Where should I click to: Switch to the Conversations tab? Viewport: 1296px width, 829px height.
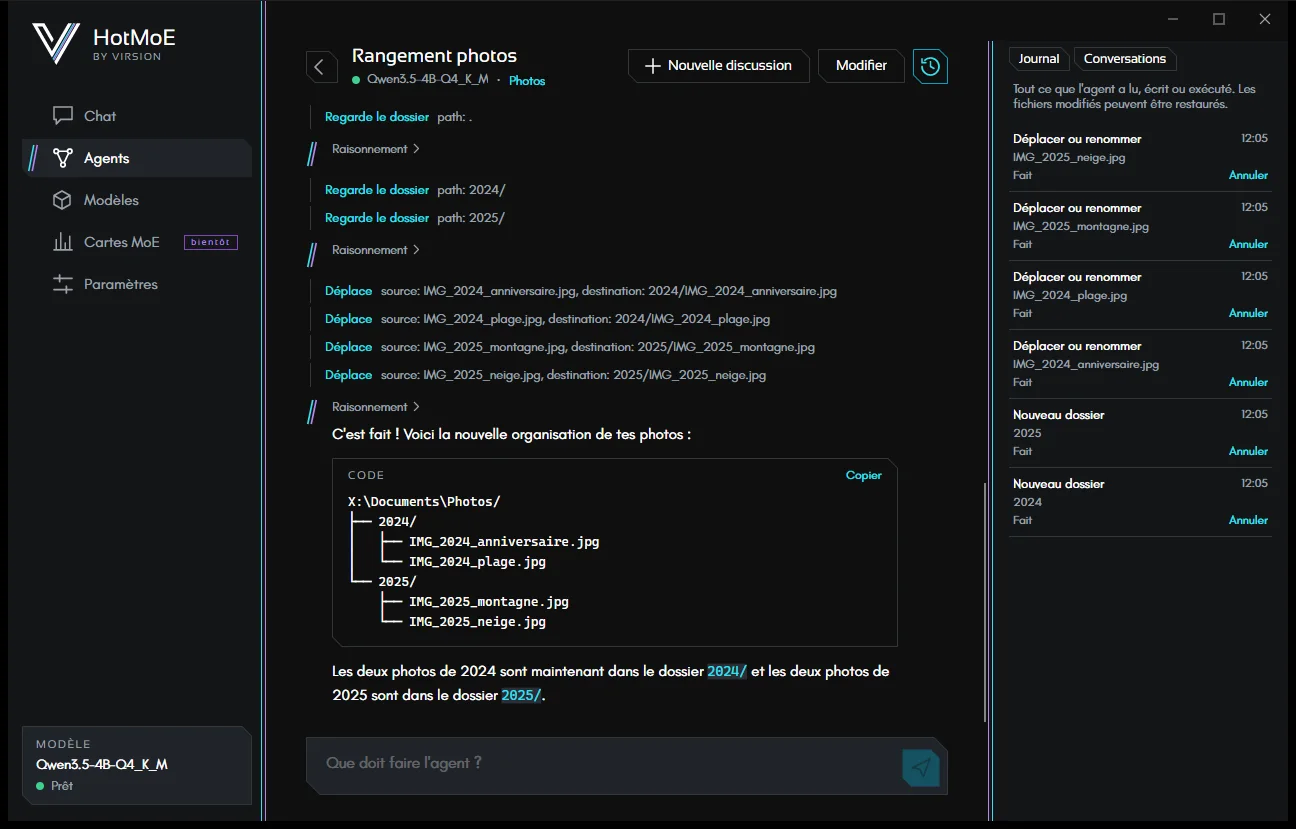(1125, 59)
